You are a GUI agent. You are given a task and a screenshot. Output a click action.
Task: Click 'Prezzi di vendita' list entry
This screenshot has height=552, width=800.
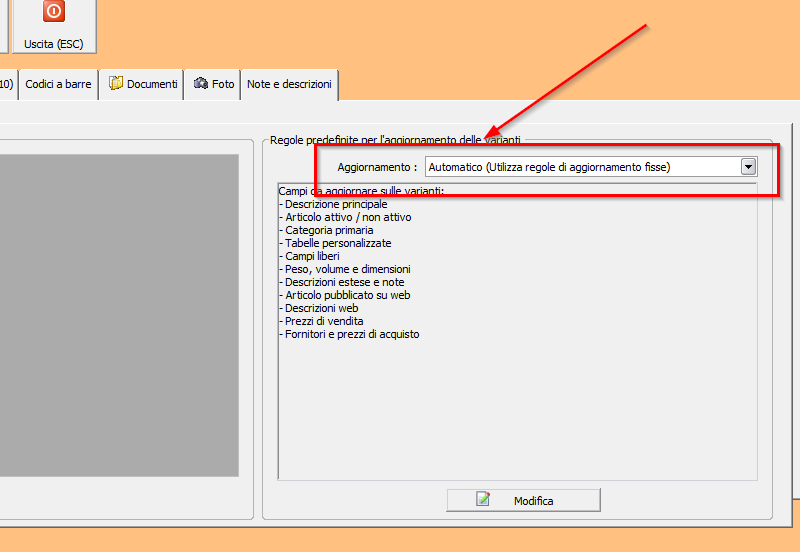(321, 321)
